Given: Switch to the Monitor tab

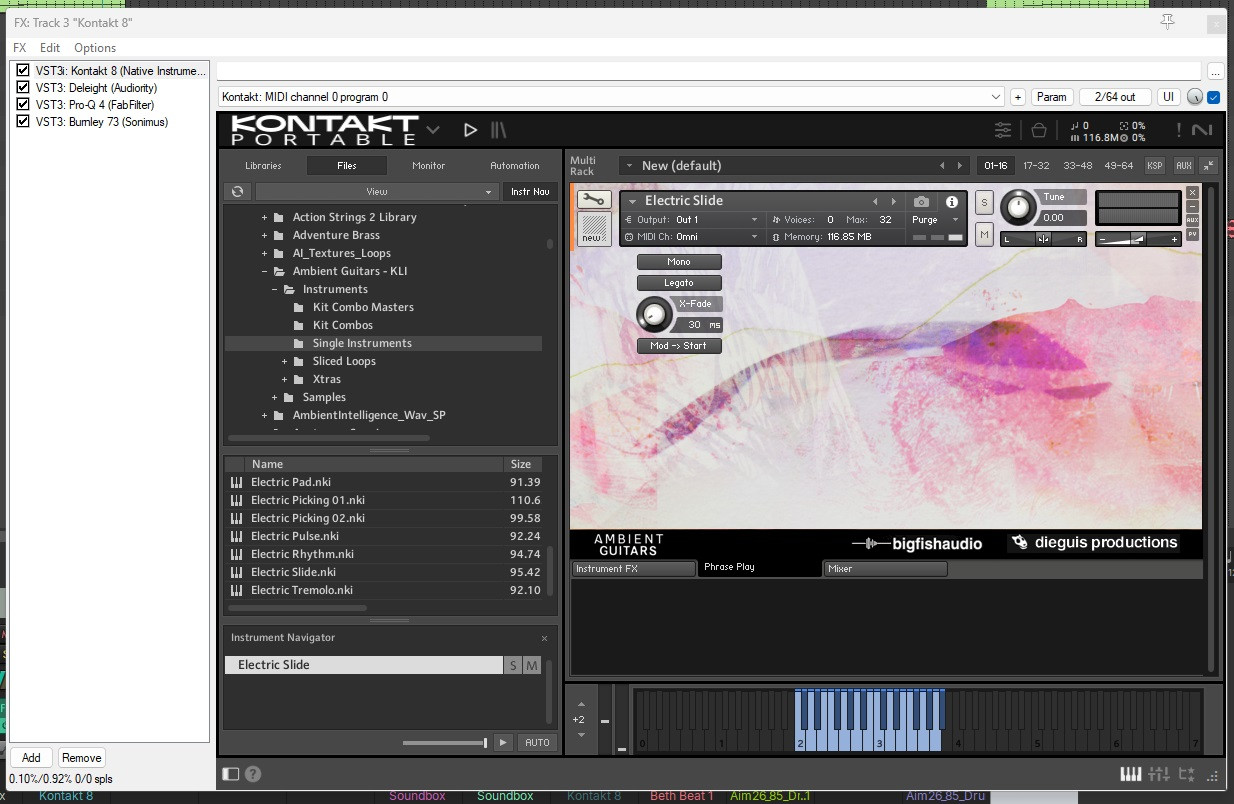Looking at the screenshot, I should 429,166.
